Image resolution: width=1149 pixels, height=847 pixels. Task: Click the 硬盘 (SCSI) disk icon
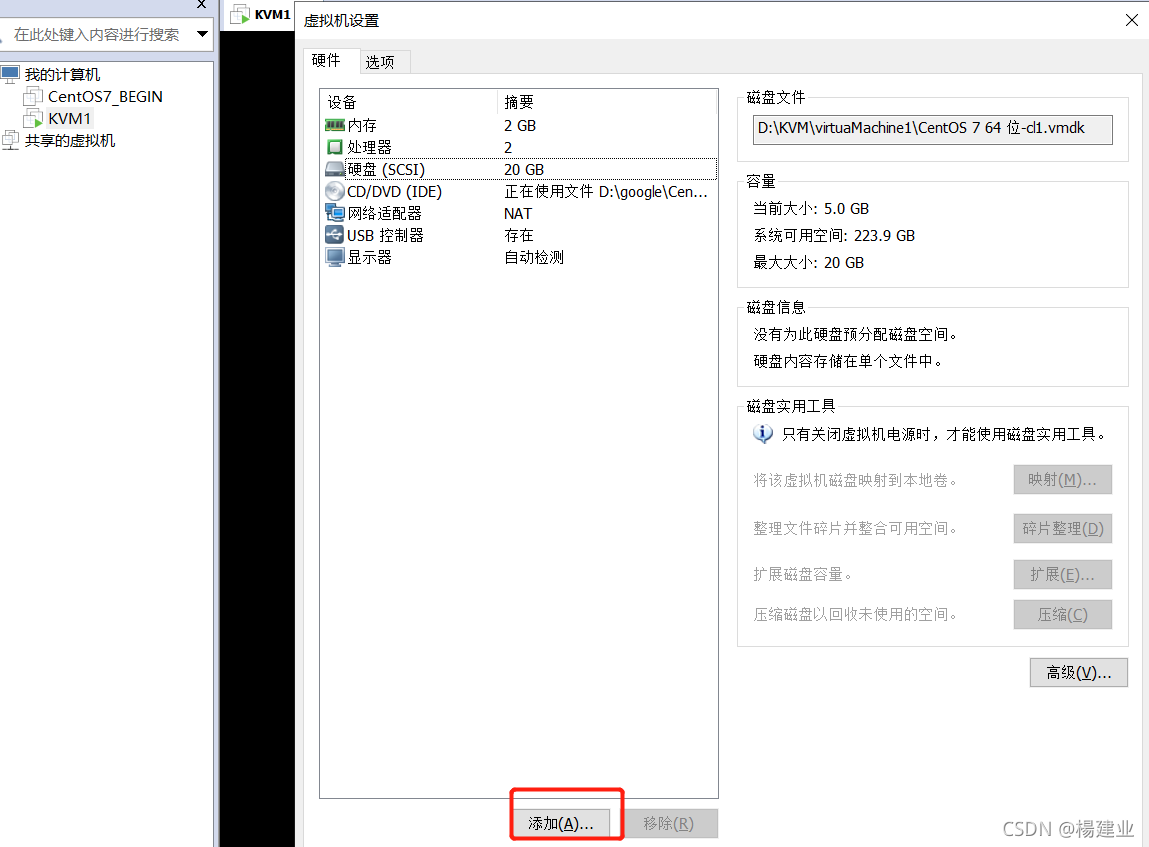point(336,169)
